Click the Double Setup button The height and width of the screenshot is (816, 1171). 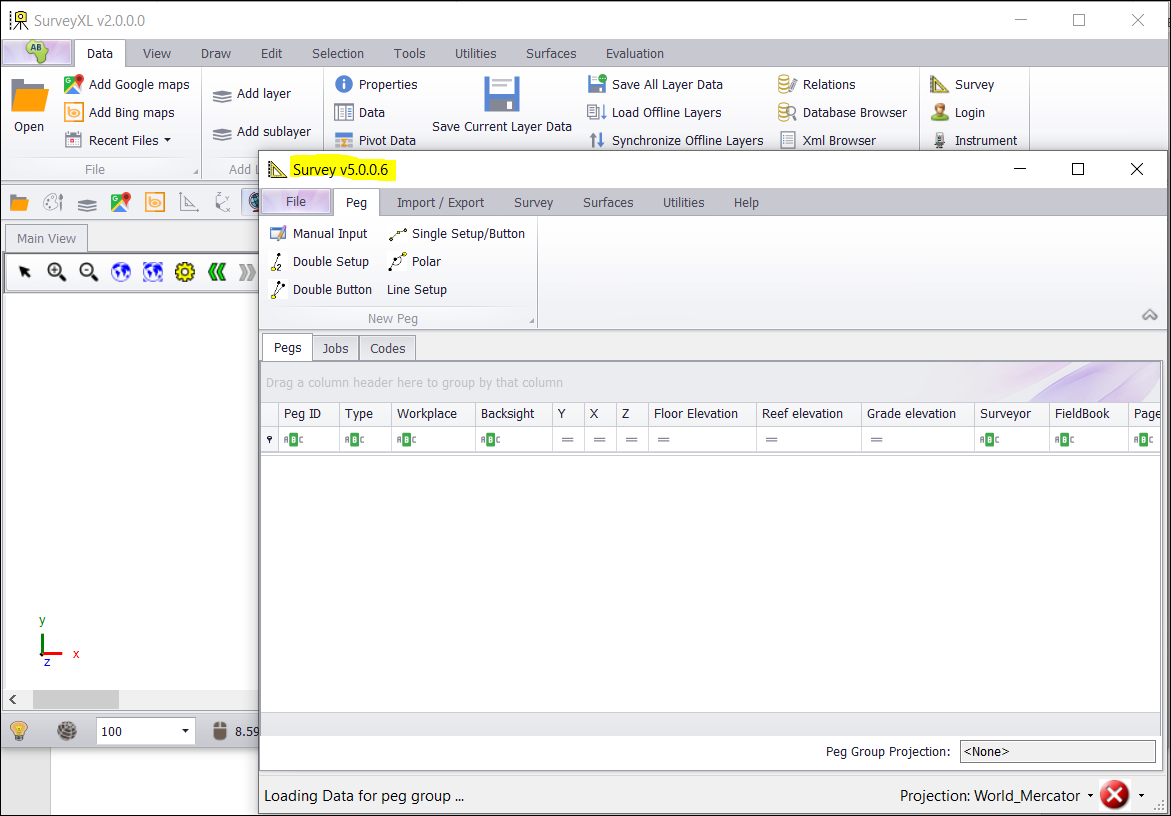tap(320, 262)
